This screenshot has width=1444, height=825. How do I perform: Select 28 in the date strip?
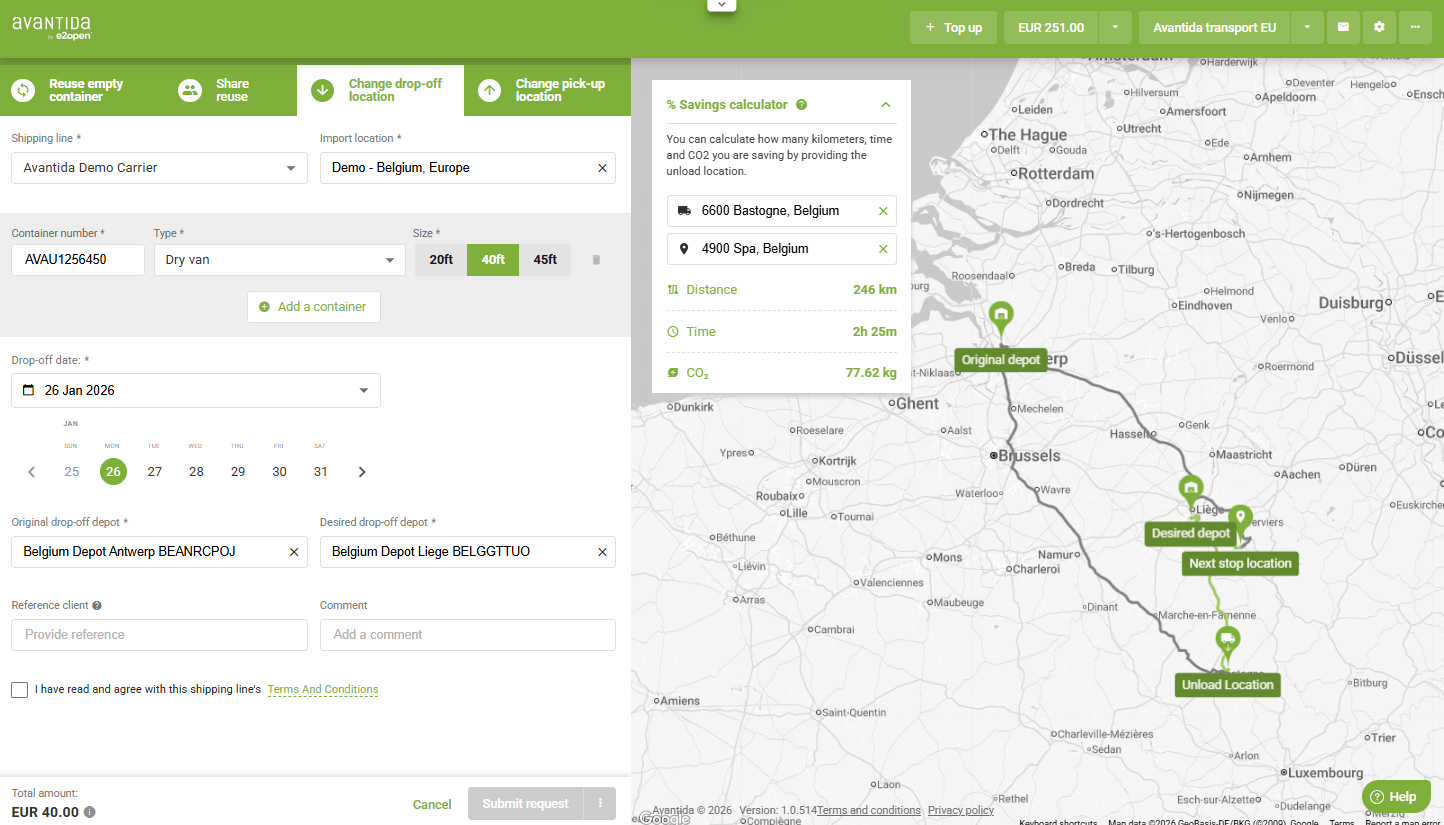(x=196, y=472)
